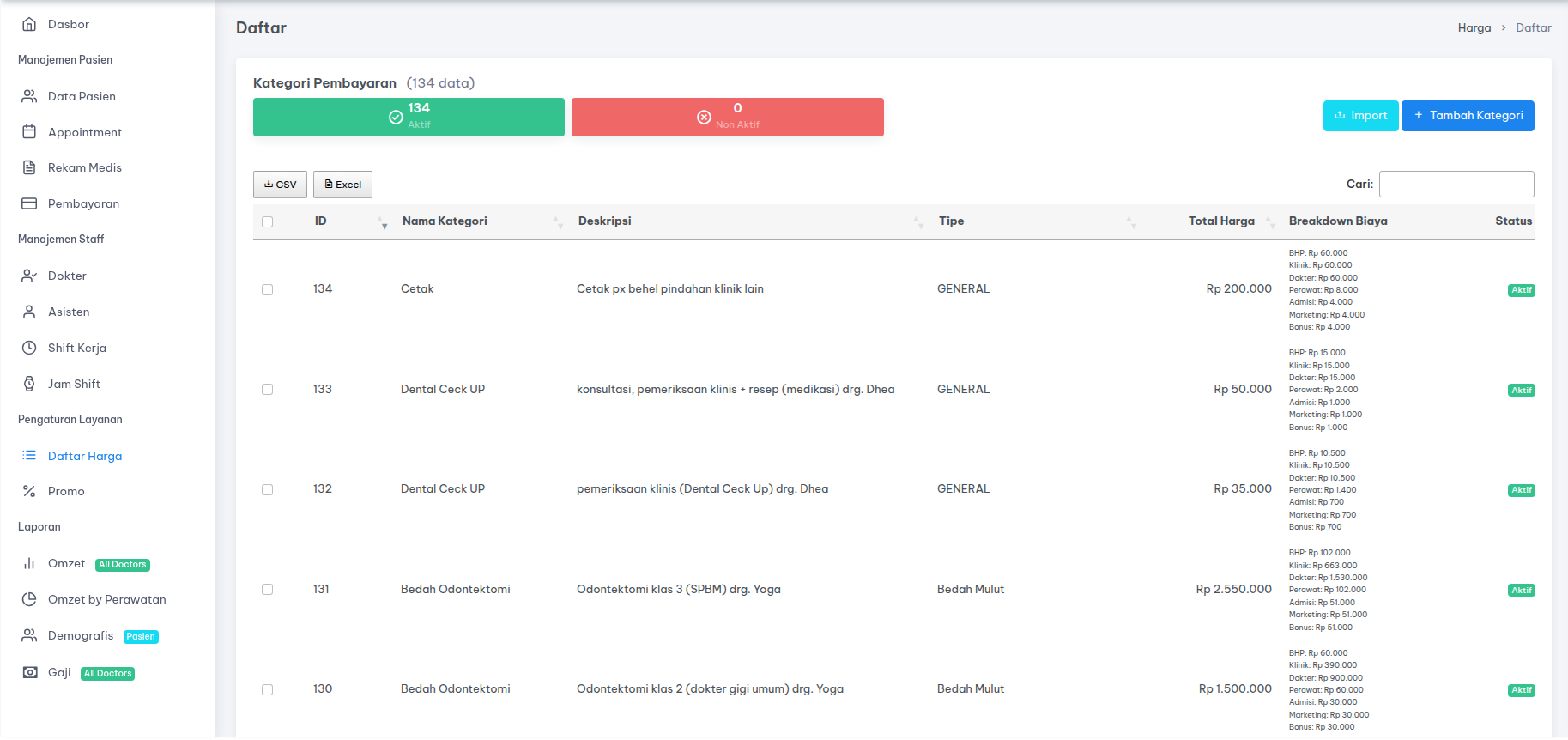Open Omzet by Perawatan report
This screenshot has height=740, width=1568.
click(x=106, y=599)
